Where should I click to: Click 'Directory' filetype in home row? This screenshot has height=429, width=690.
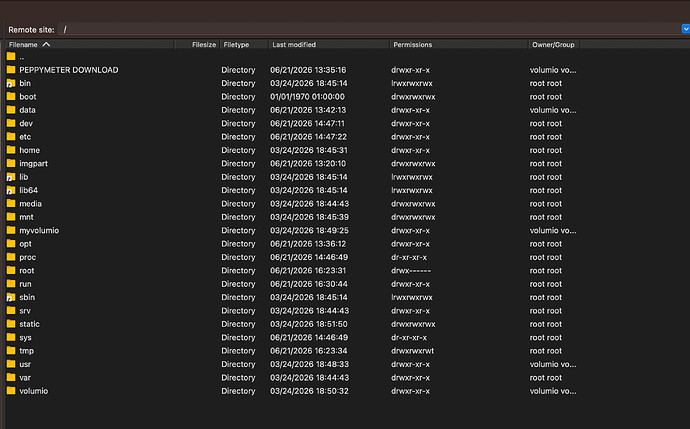pos(238,150)
